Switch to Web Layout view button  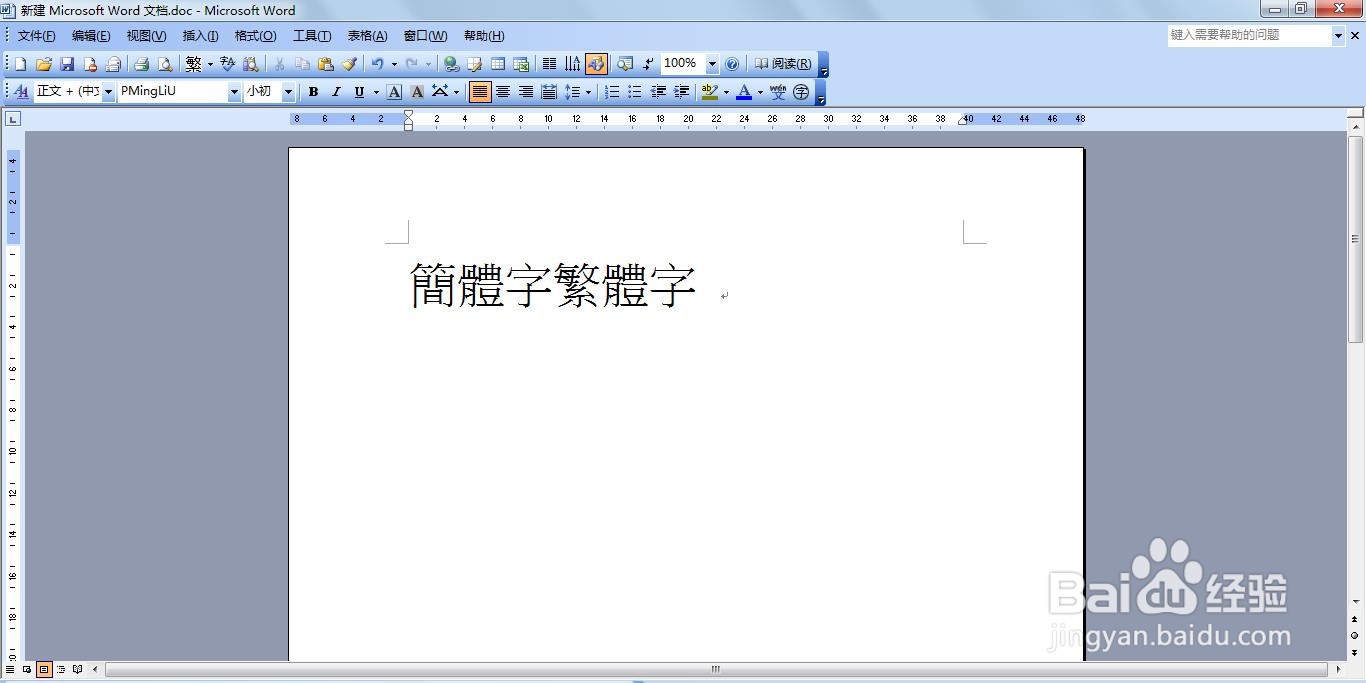(x=27, y=670)
